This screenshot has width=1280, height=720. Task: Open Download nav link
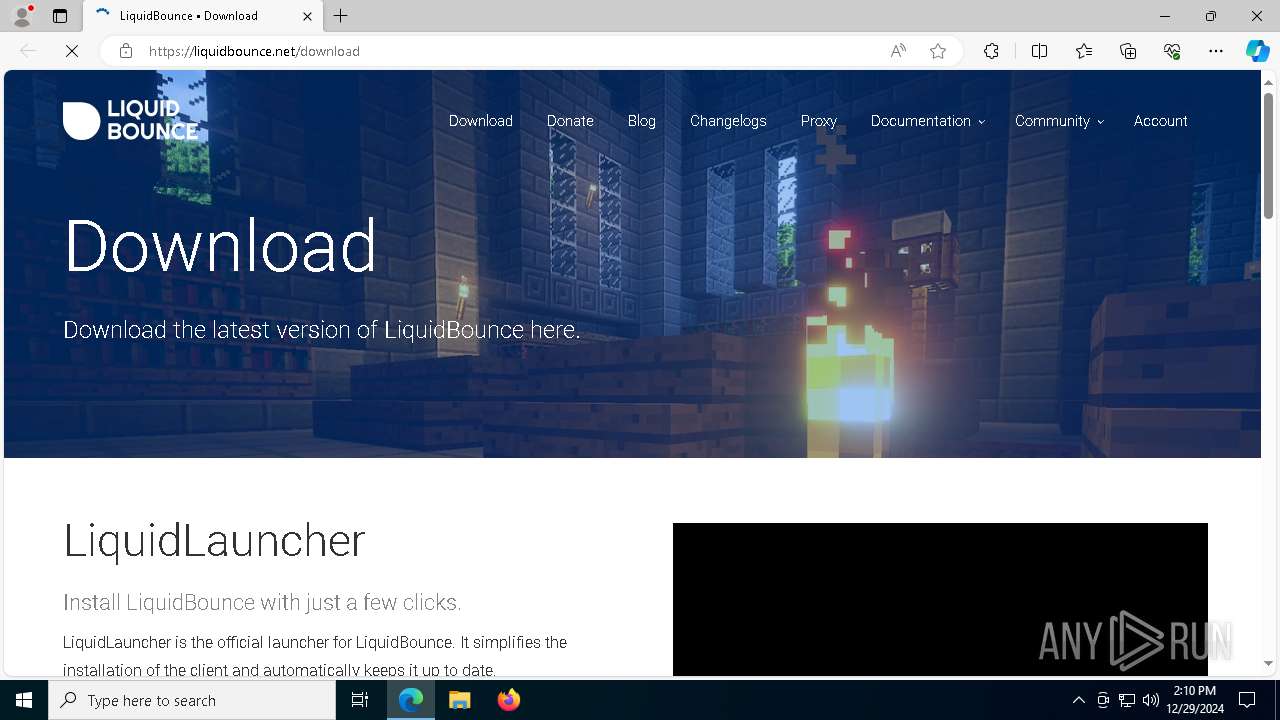[480, 121]
